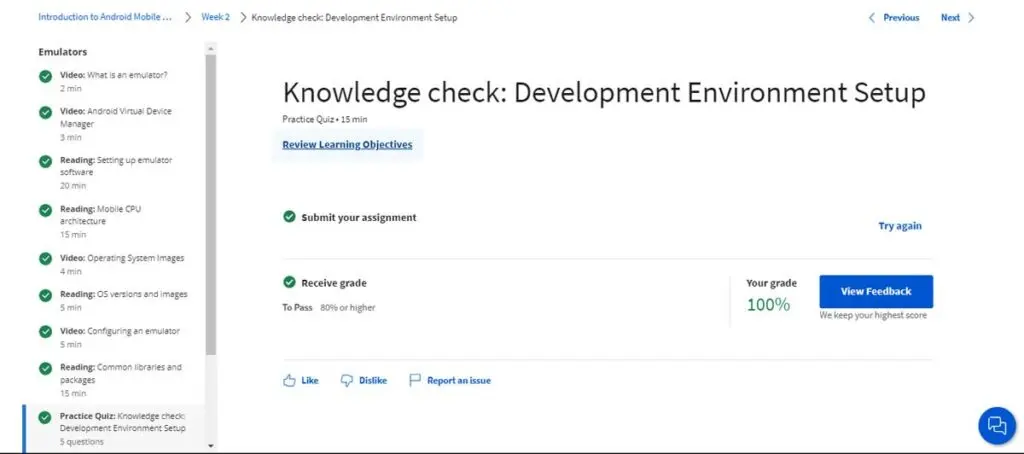Click the thumbs-down Dislike icon
The height and width of the screenshot is (454, 1024).
click(x=347, y=381)
